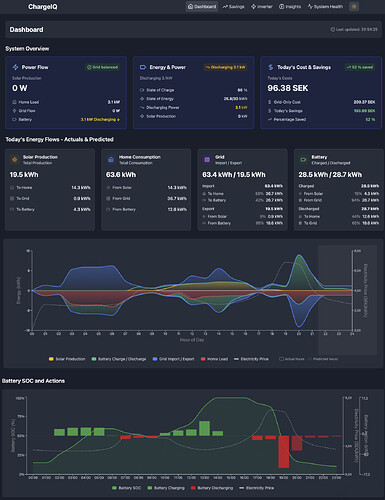Click the 0 W solar production value
Image resolution: width=385 pixels, height=500 pixels.
20,88
